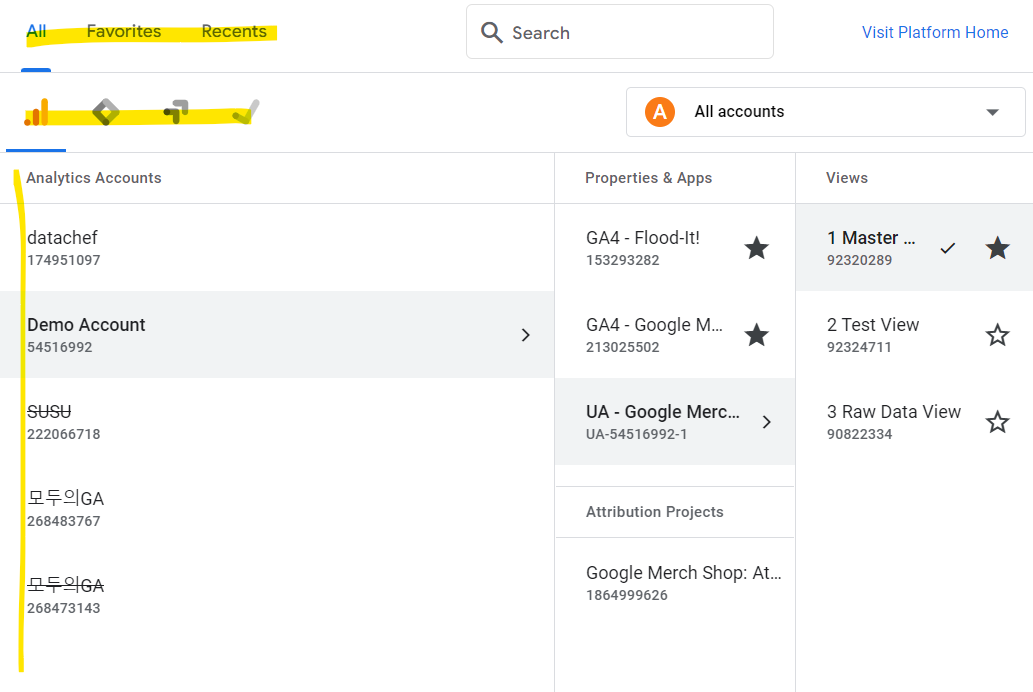Select struck-through 모두의GA account 268473143
This screenshot has width=1033, height=692.
coord(277,596)
